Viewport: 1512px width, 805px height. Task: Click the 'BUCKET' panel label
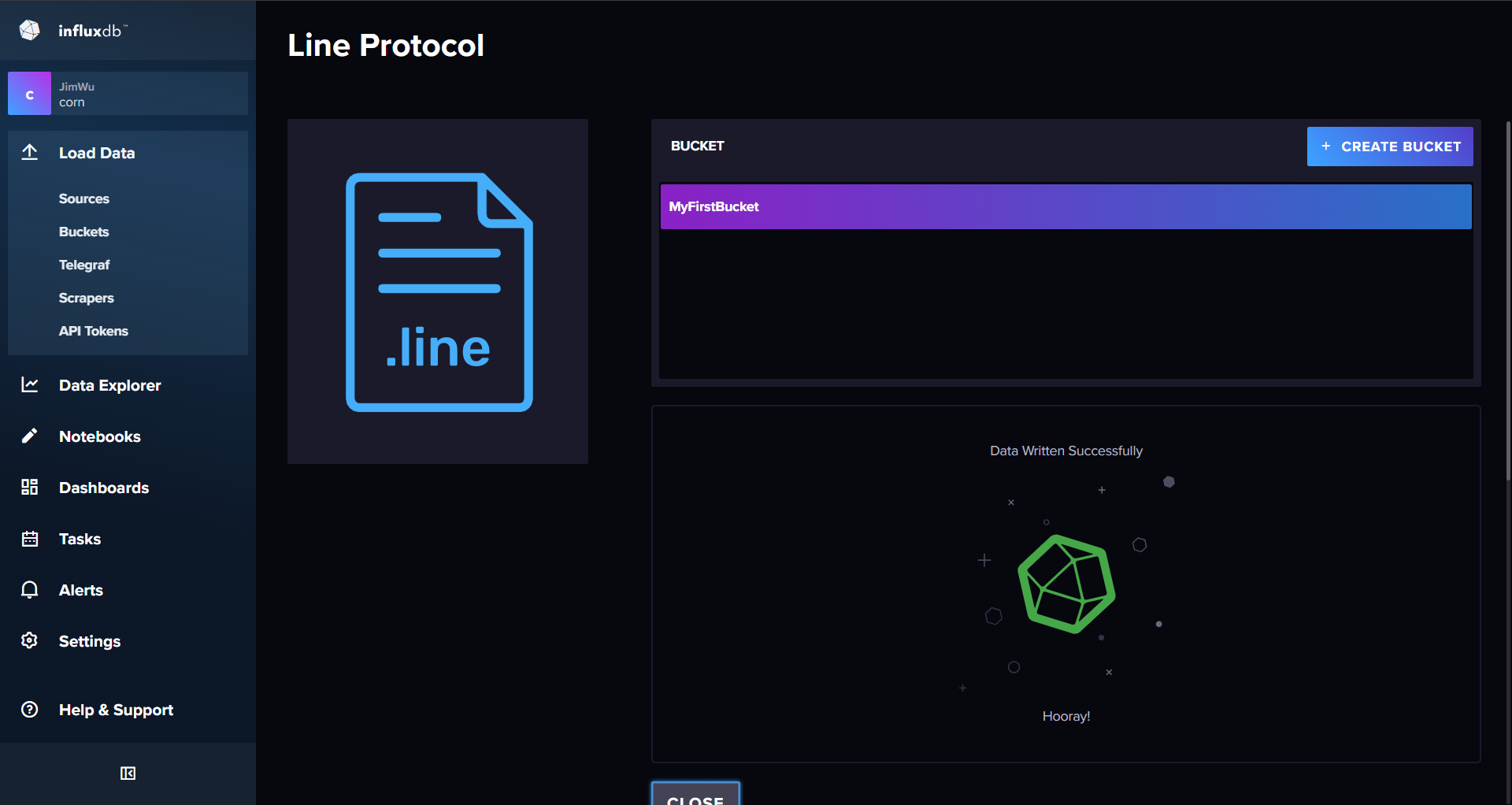(x=698, y=146)
